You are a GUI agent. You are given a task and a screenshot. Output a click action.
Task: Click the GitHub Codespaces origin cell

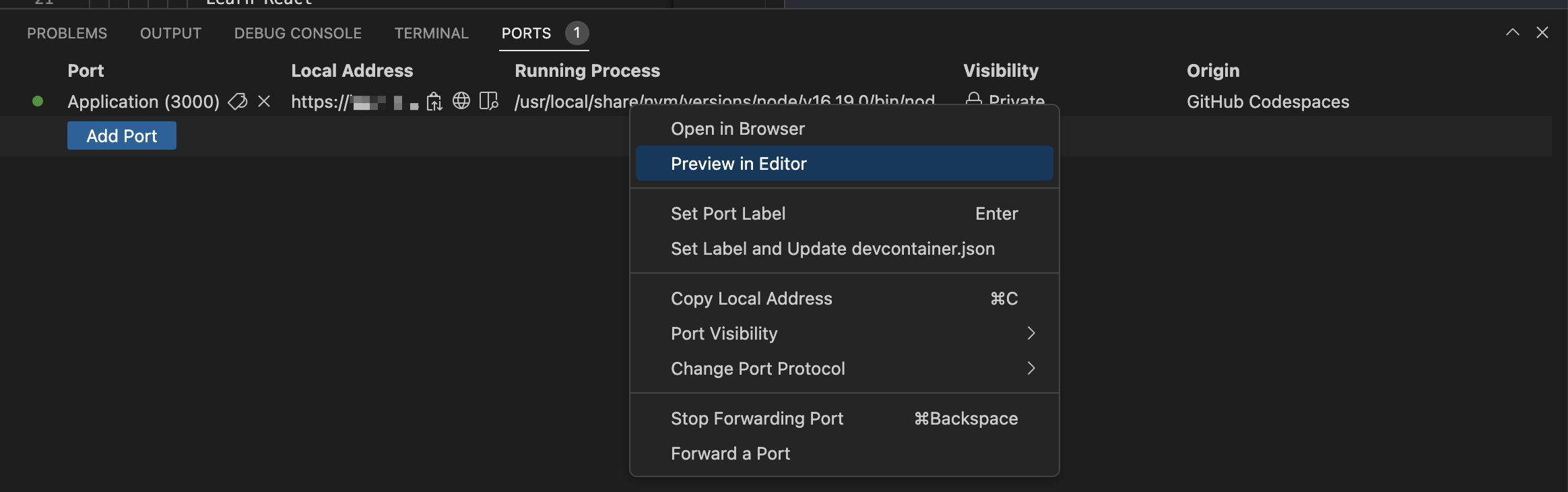(x=1268, y=102)
